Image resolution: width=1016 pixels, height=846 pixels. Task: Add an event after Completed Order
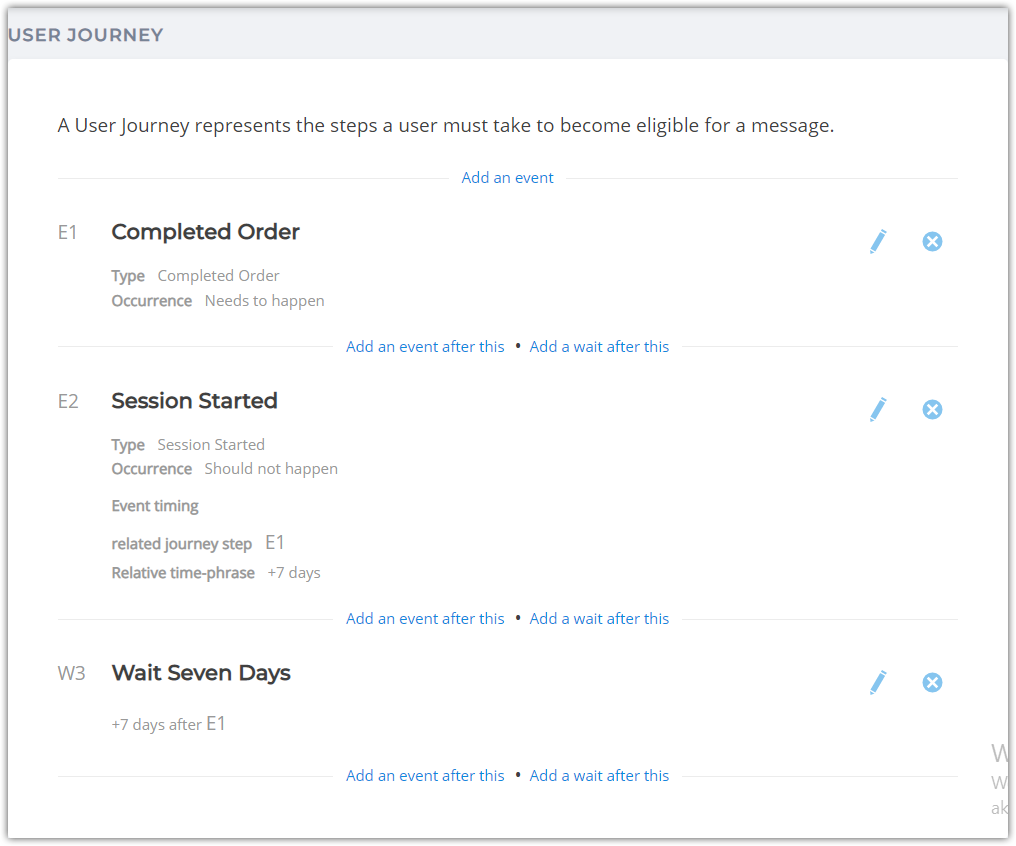(425, 347)
